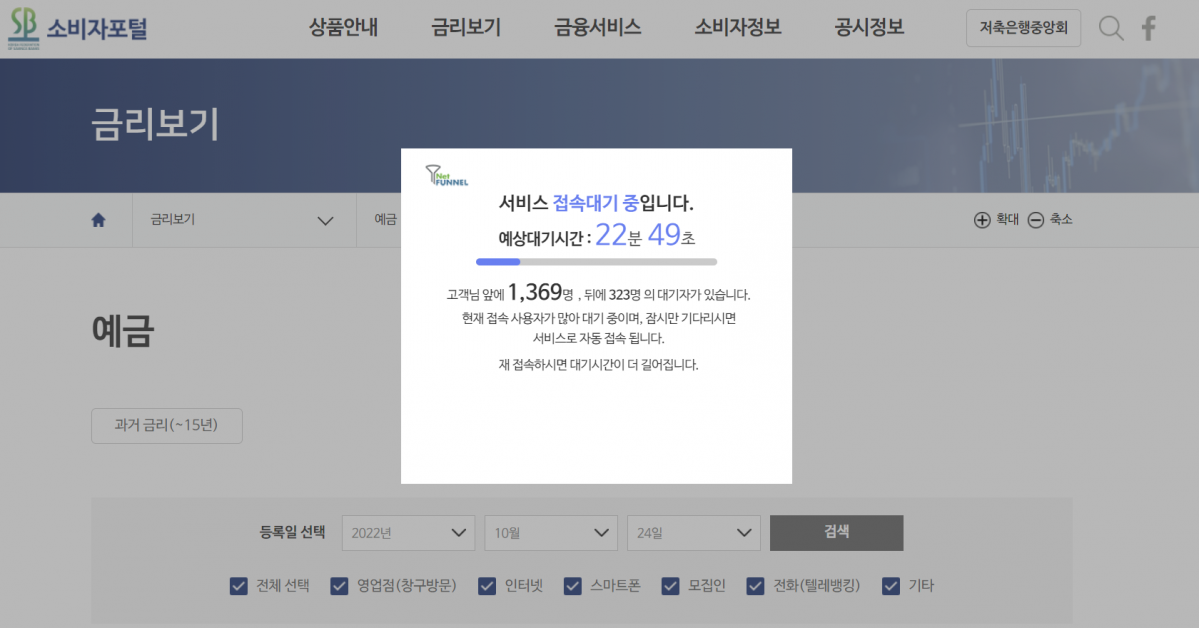Open the 2022년 year dropdown
Screen dimensions: 1199x628
[x=408, y=533]
